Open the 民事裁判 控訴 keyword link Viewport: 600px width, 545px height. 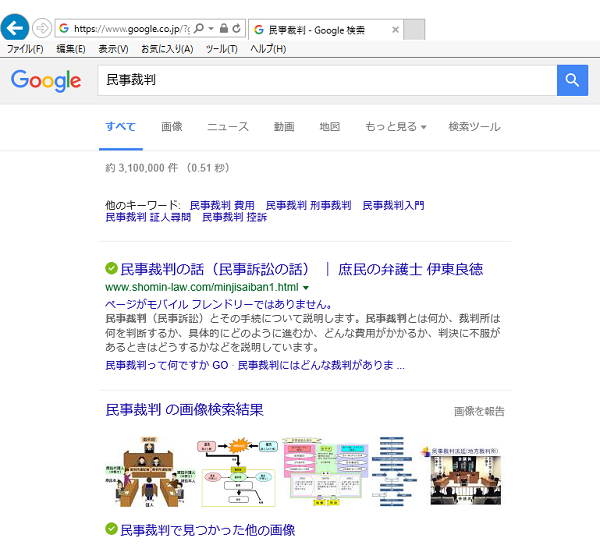[x=235, y=217]
